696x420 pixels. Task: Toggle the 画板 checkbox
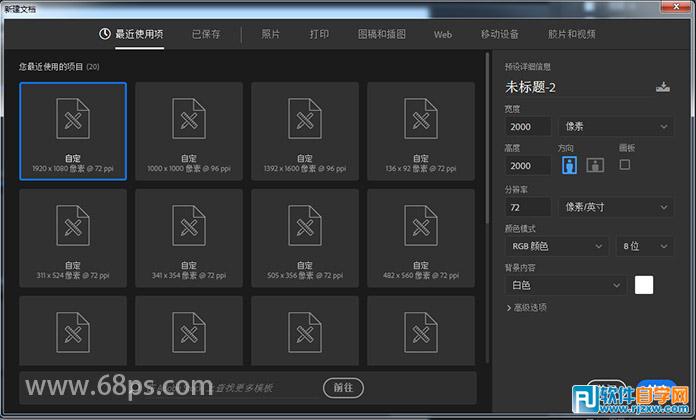(x=625, y=165)
